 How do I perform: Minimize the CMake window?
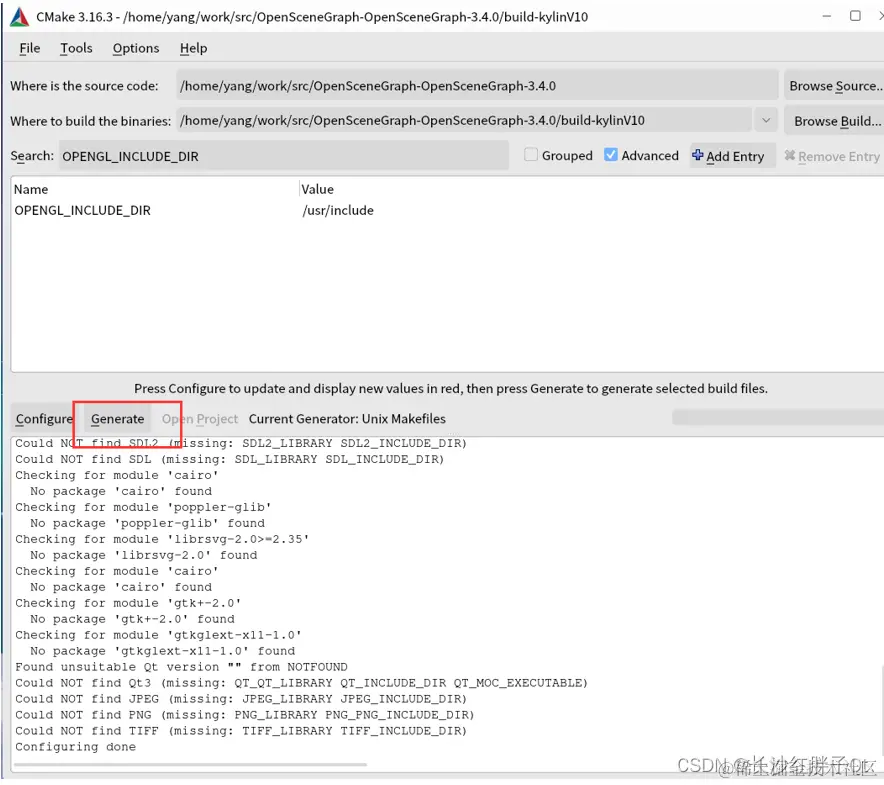pyautogui.click(x=826, y=16)
